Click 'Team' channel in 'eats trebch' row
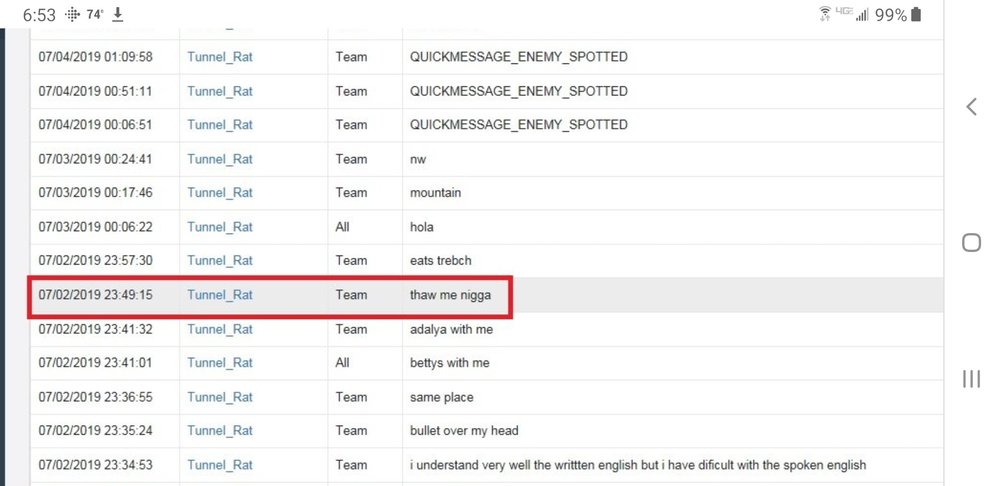1000x486 pixels. tap(351, 261)
